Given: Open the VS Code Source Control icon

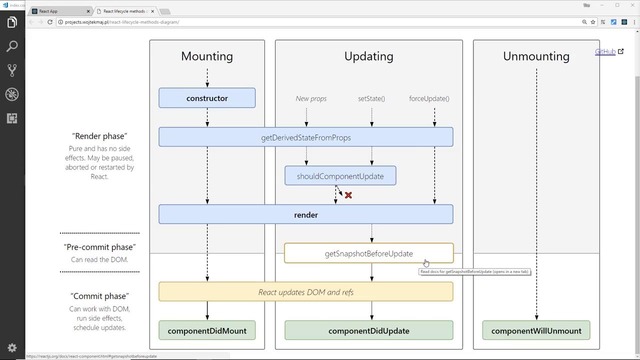Looking at the screenshot, I should click(12, 70).
